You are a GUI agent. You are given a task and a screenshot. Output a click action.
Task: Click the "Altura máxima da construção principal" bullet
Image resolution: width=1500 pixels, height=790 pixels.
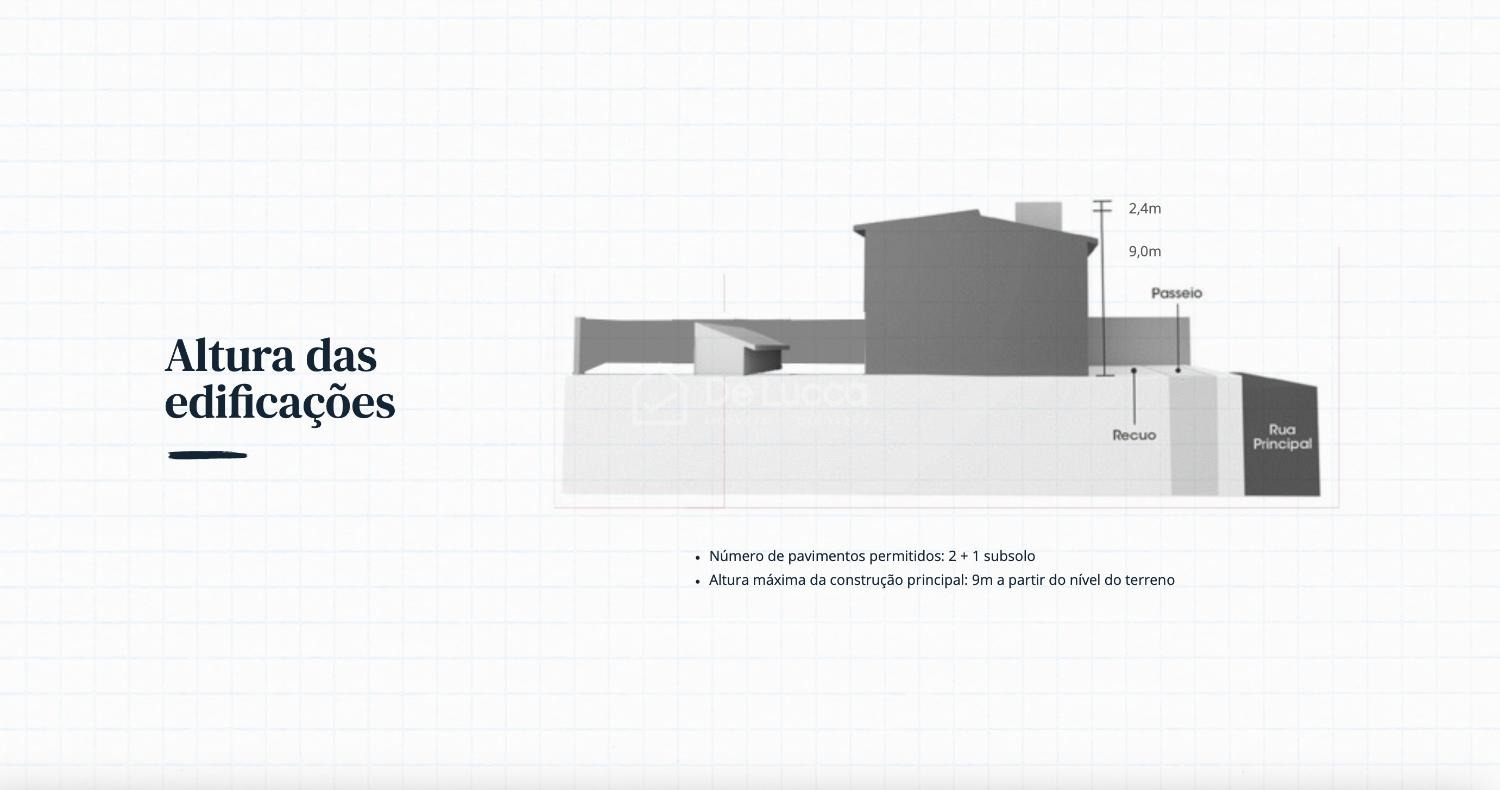[941, 580]
